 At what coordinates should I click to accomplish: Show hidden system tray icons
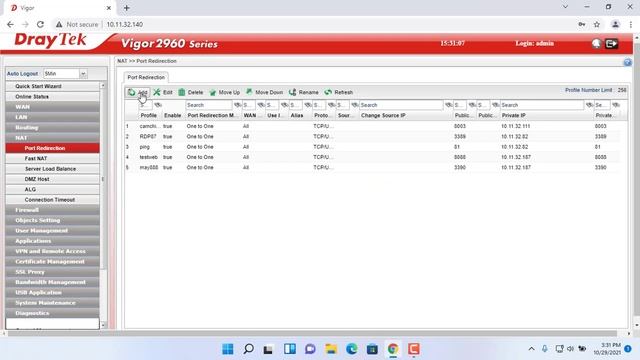[x=531, y=349]
